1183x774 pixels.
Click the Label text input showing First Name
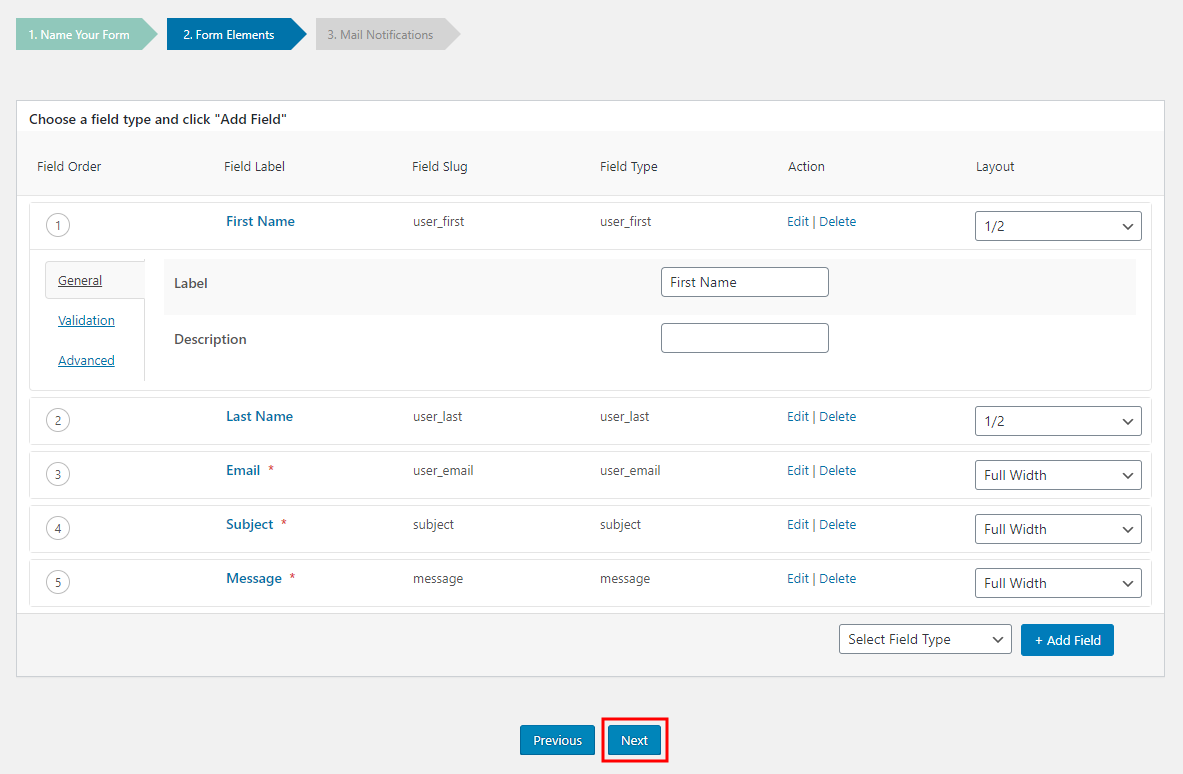pyautogui.click(x=744, y=281)
